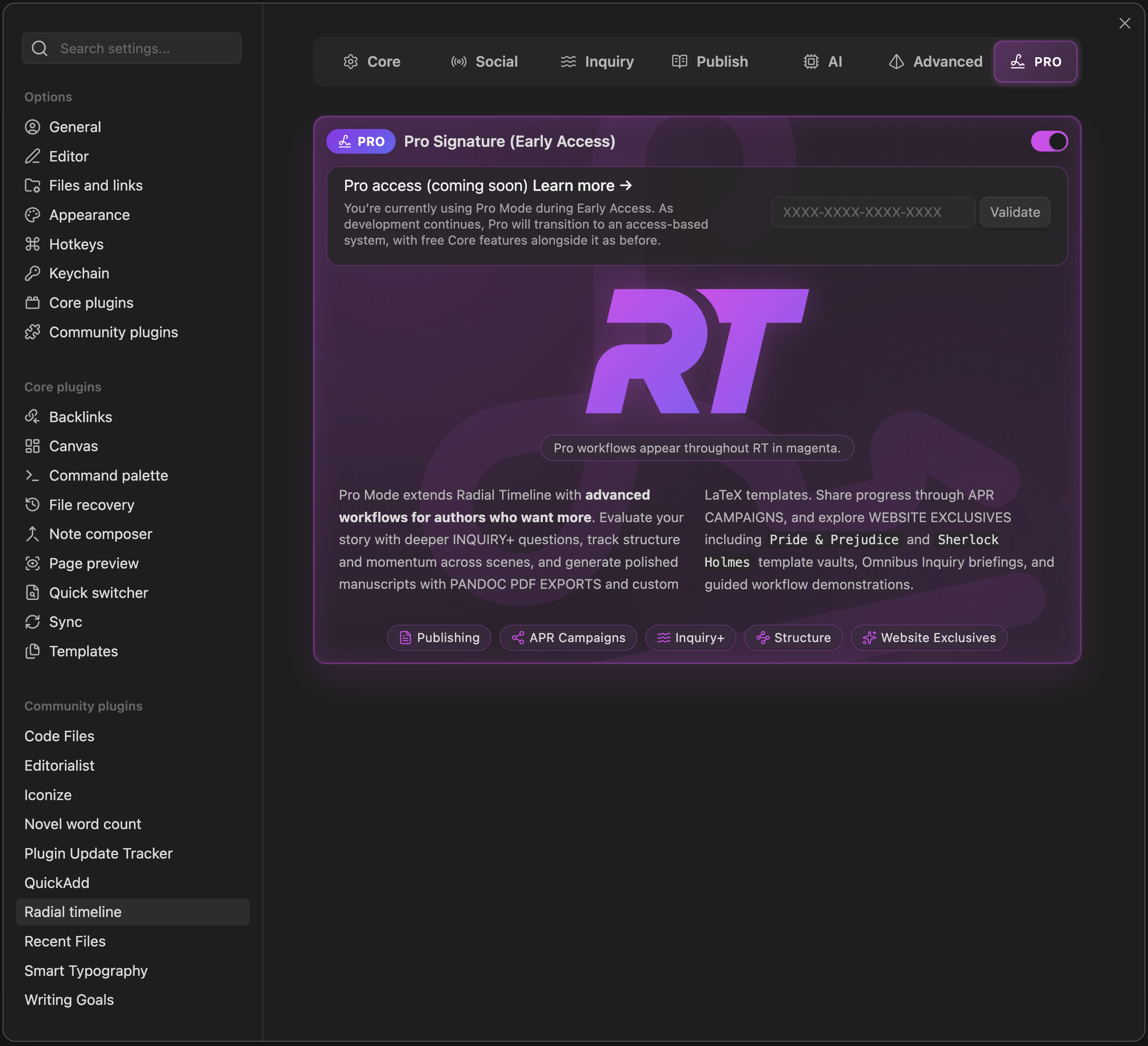
Task: Select the AI tab
Action: pyautogui.click(x=822, y=61)
